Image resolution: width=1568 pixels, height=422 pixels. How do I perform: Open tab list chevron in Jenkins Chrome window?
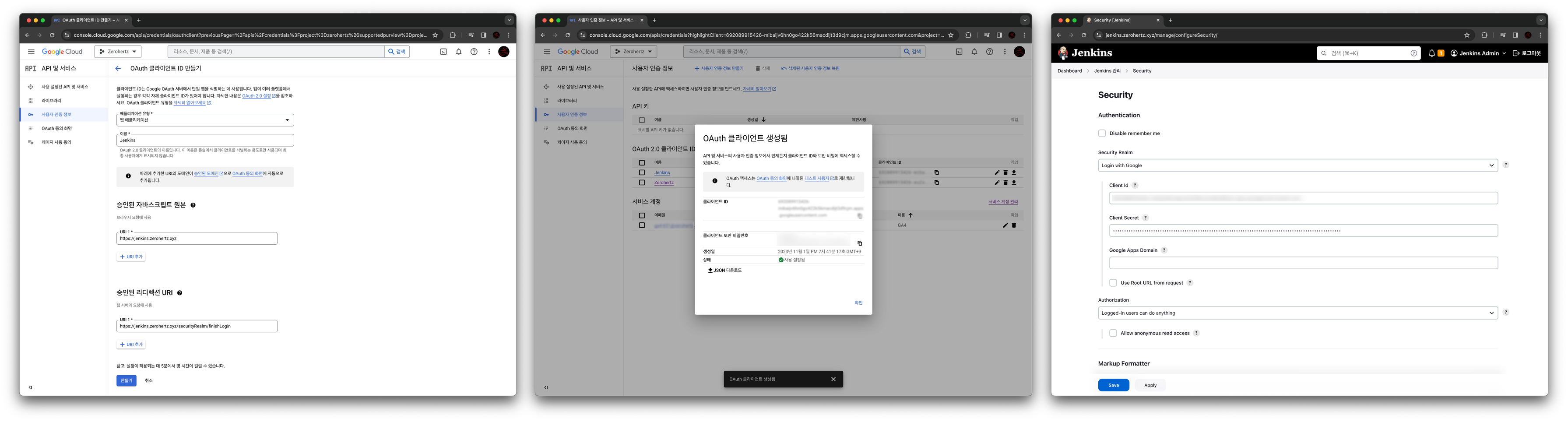[1540, 20]
